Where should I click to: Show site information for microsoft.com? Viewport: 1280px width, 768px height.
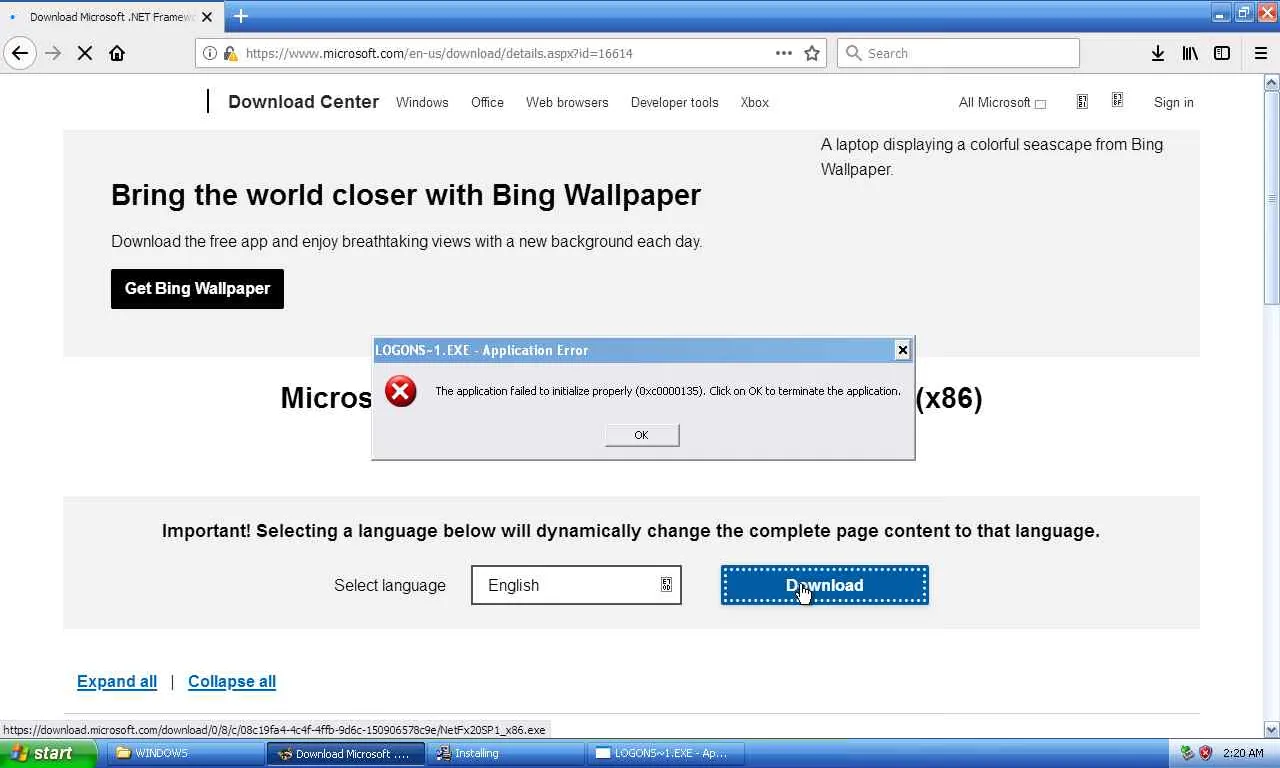point(210,53)
